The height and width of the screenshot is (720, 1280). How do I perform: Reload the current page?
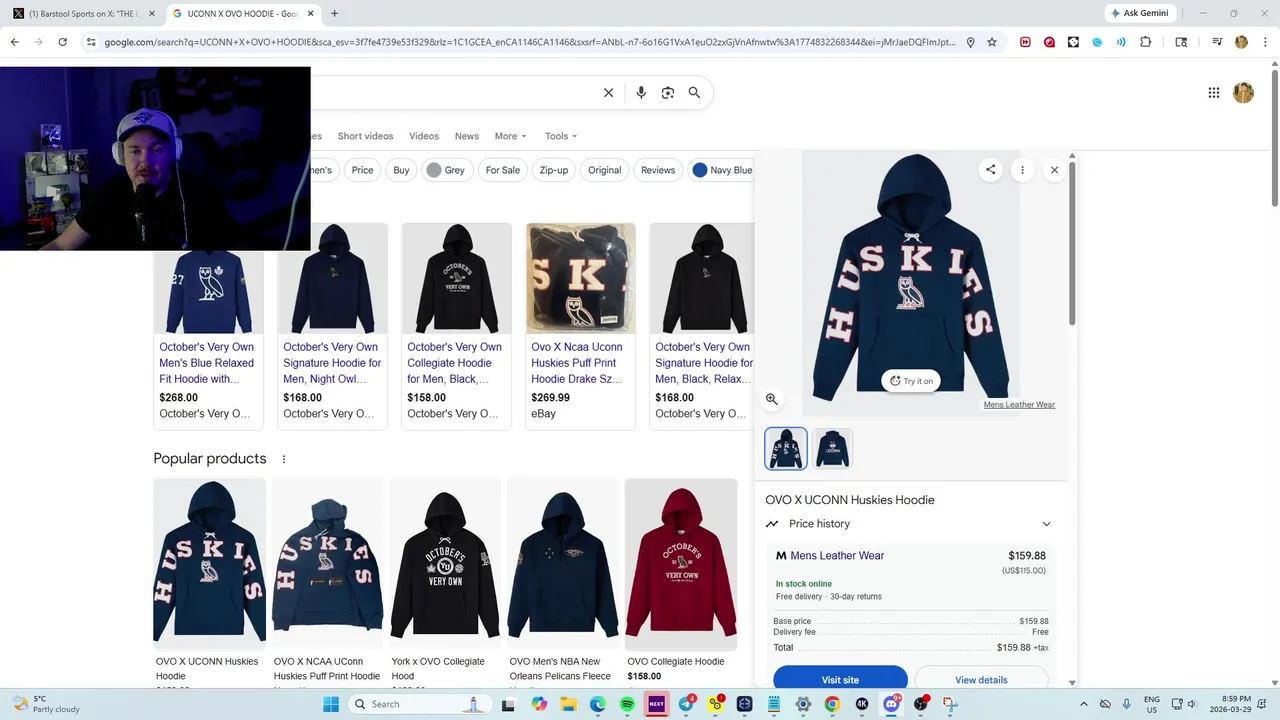coord(62,42)
